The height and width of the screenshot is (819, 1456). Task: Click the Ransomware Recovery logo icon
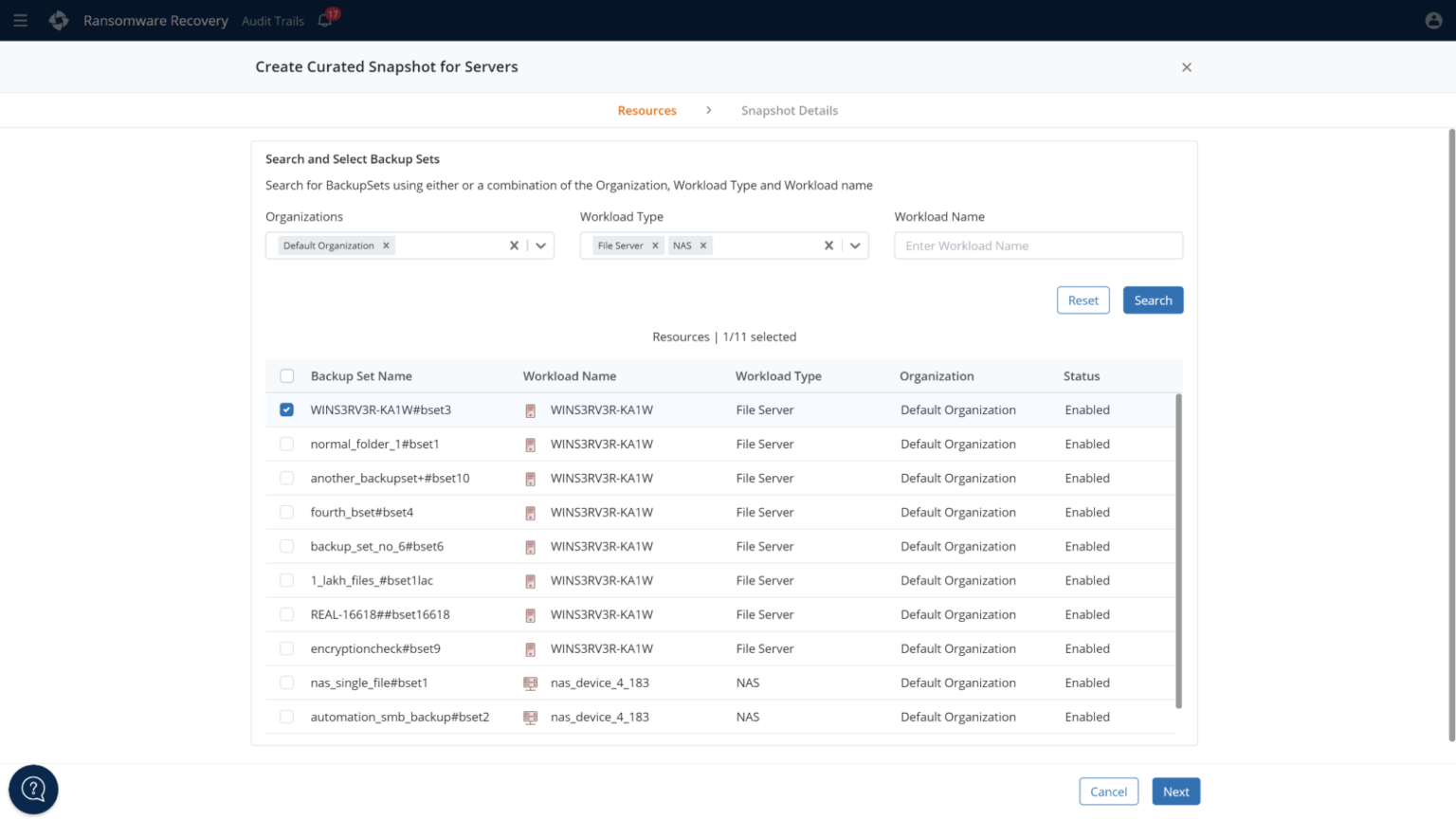click(x=59, y=21)
